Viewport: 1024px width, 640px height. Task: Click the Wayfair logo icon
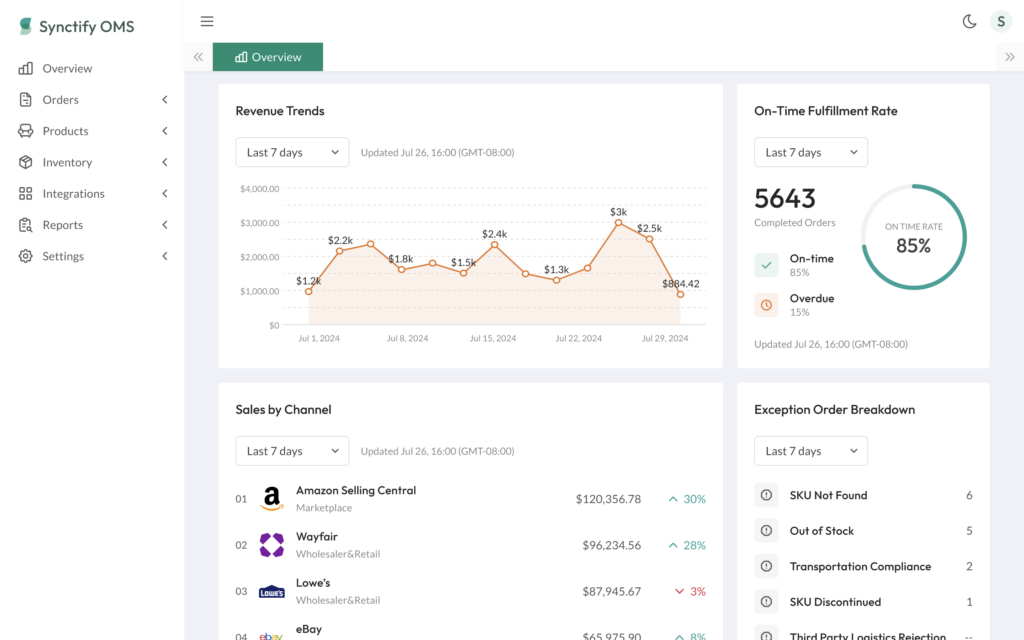pyautogui.click(x=272, y=545)
